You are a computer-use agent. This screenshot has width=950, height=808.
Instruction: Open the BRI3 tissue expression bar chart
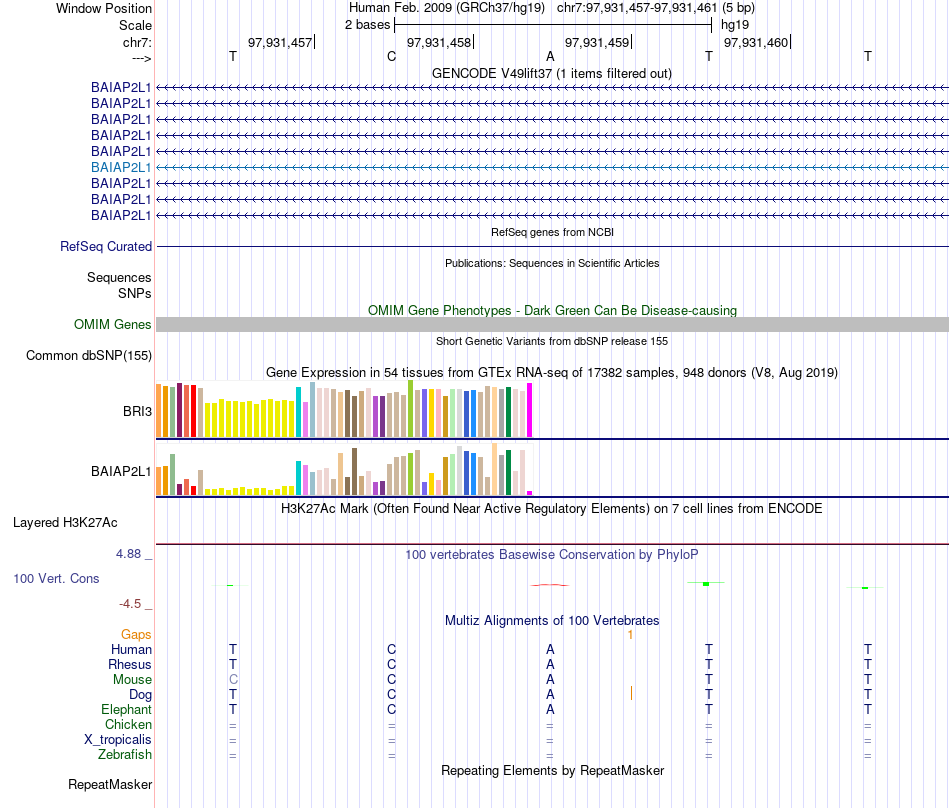[344, 409]
